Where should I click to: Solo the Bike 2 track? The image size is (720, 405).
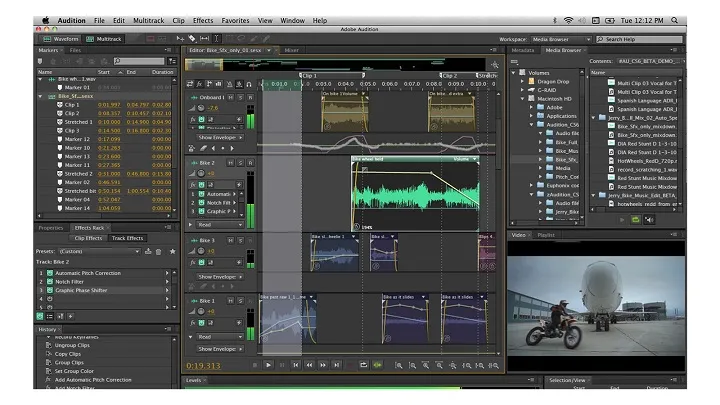241,161
